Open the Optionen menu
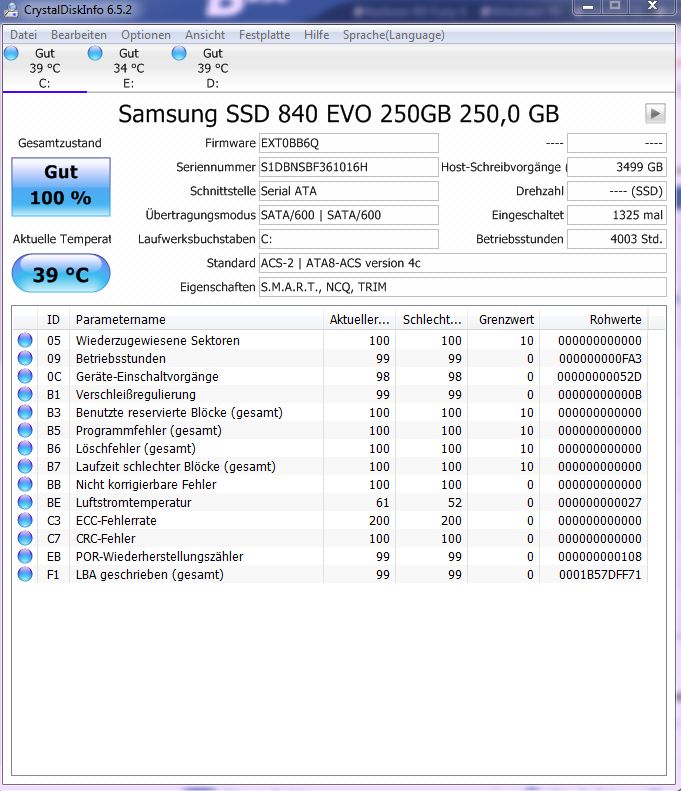The height and width of the screenshot is (791, 681). click(x=146, y=35)
